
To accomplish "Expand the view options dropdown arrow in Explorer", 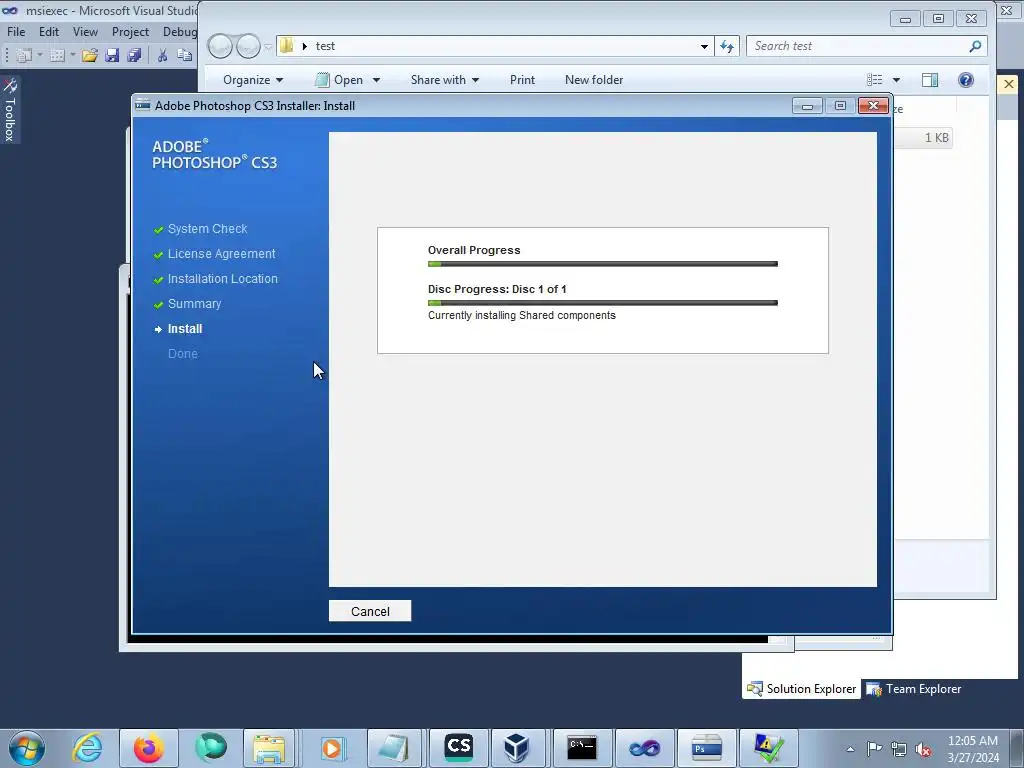I will (x=897, y=80).
